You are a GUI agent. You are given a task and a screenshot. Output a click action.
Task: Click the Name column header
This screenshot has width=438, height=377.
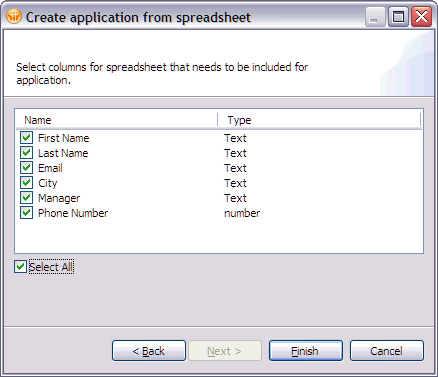[117, 120]
